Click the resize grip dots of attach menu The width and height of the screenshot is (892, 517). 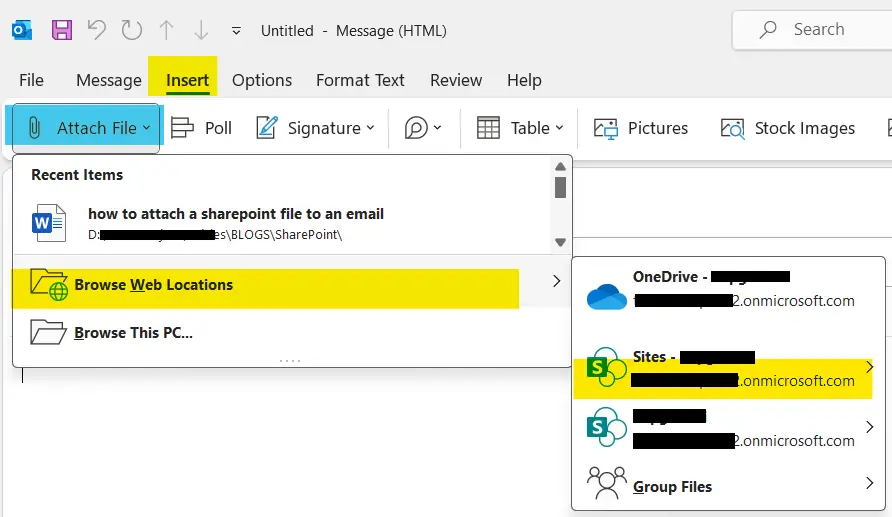coord(290,361)
